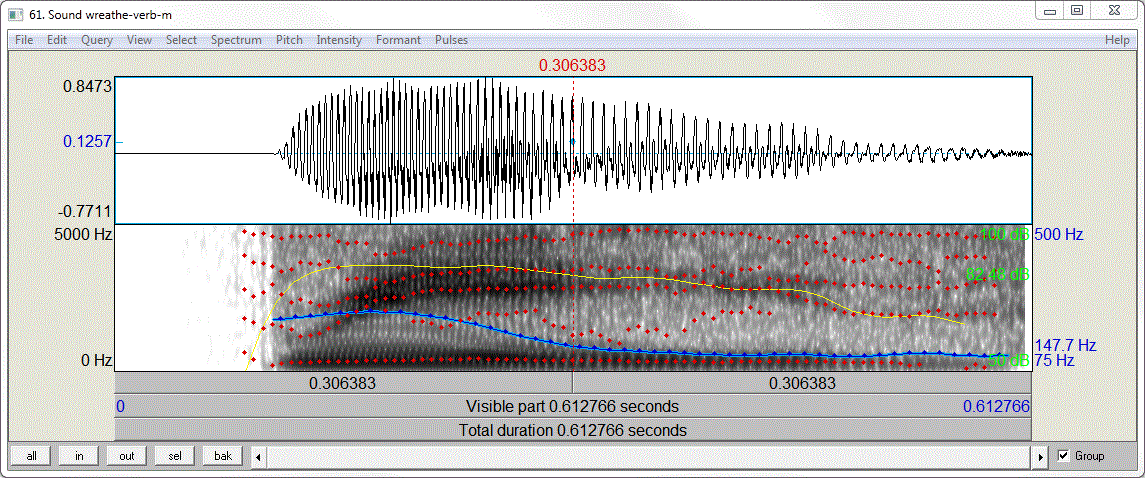Open the Pulses menu
Screen dimensions: 1145x478
tap(451, 40)
